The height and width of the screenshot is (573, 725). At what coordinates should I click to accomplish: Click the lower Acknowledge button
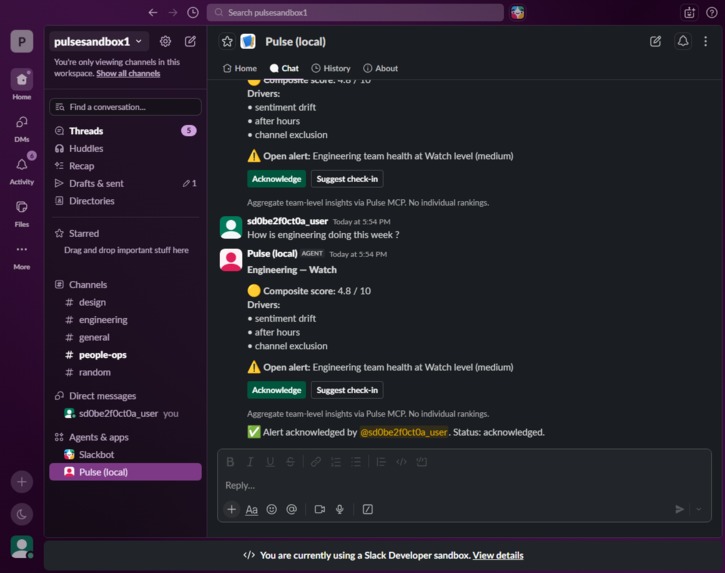(x=276, y=390)
